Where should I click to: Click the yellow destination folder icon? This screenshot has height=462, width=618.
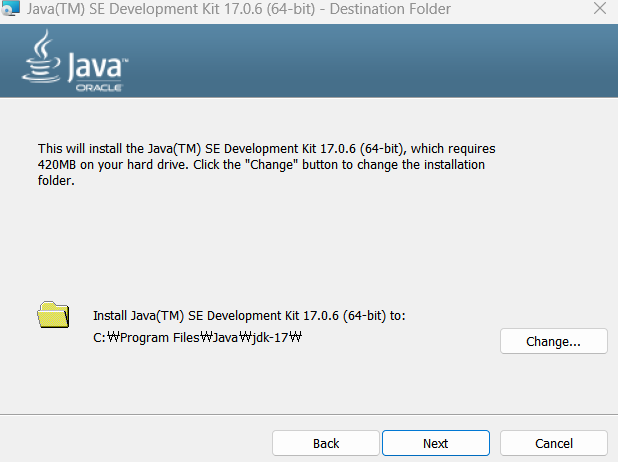point(53,315)
